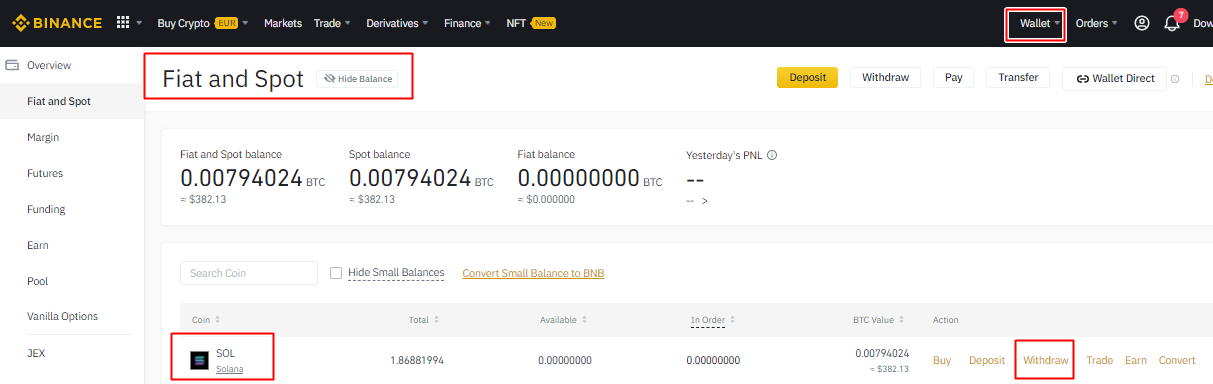1213x384 pixels.
Task: Click the Overview wallet card icon
Action: (13, 65)
